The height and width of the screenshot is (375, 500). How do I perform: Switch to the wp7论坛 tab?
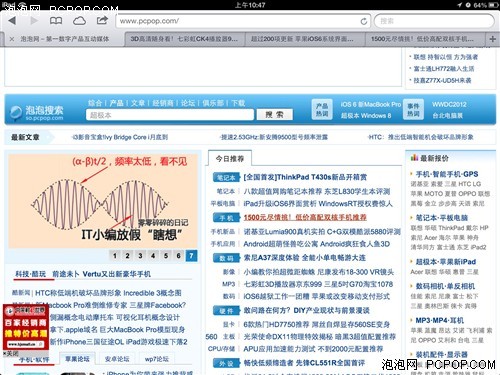pyautogui.click(x=157, y=359)
